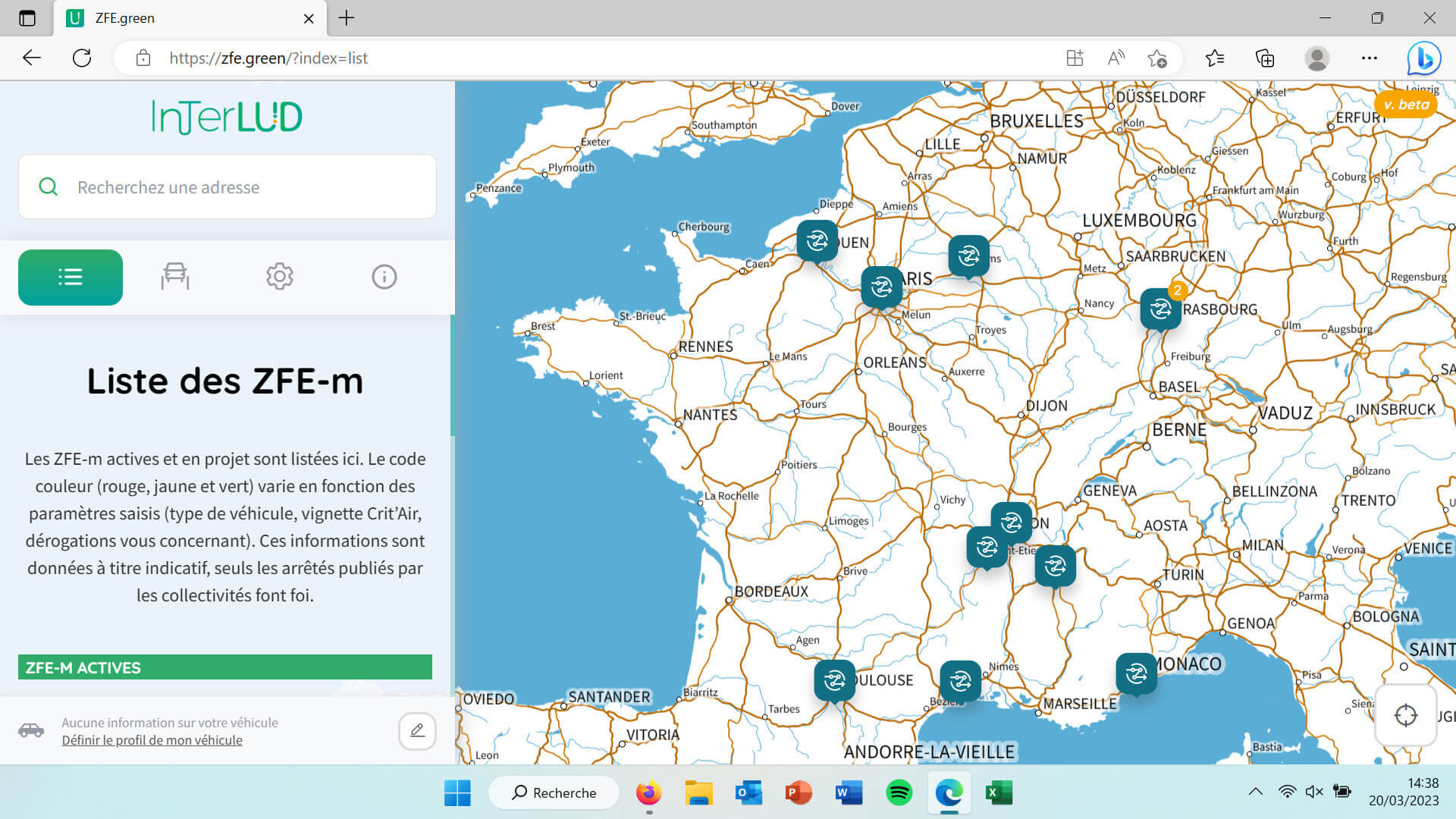Click the car icon in vehicle banner

click(x=31, y=730)
